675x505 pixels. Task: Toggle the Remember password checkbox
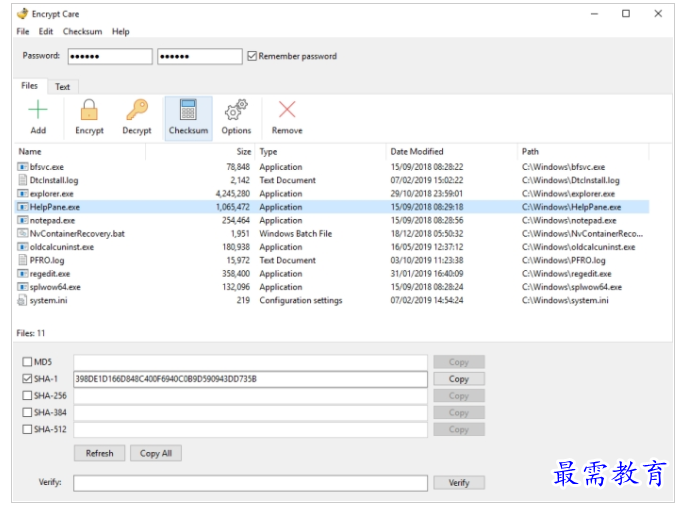coord(252,56)
